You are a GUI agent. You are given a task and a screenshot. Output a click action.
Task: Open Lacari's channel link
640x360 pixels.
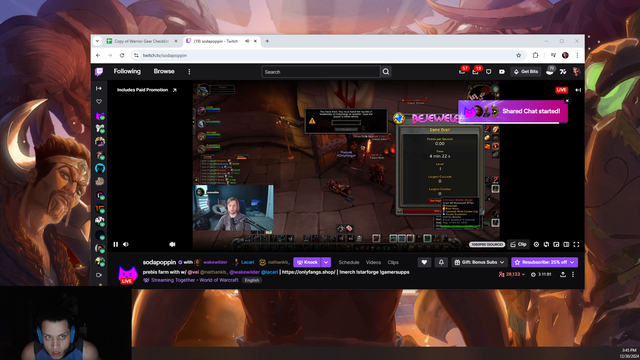pos(247,262)
